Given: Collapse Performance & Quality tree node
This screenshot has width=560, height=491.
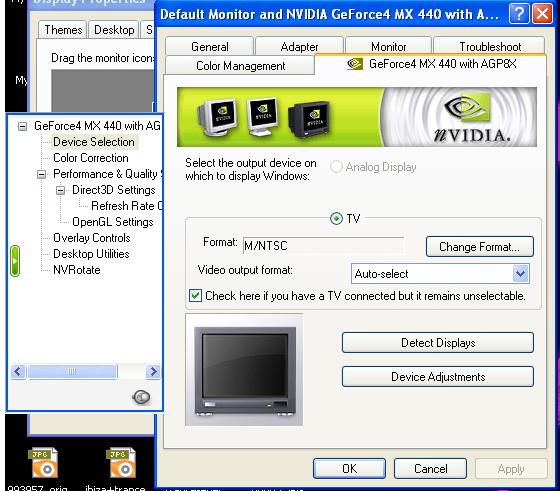Looking at the screenshot, I should pyautogui.click(x=41, y=174).
